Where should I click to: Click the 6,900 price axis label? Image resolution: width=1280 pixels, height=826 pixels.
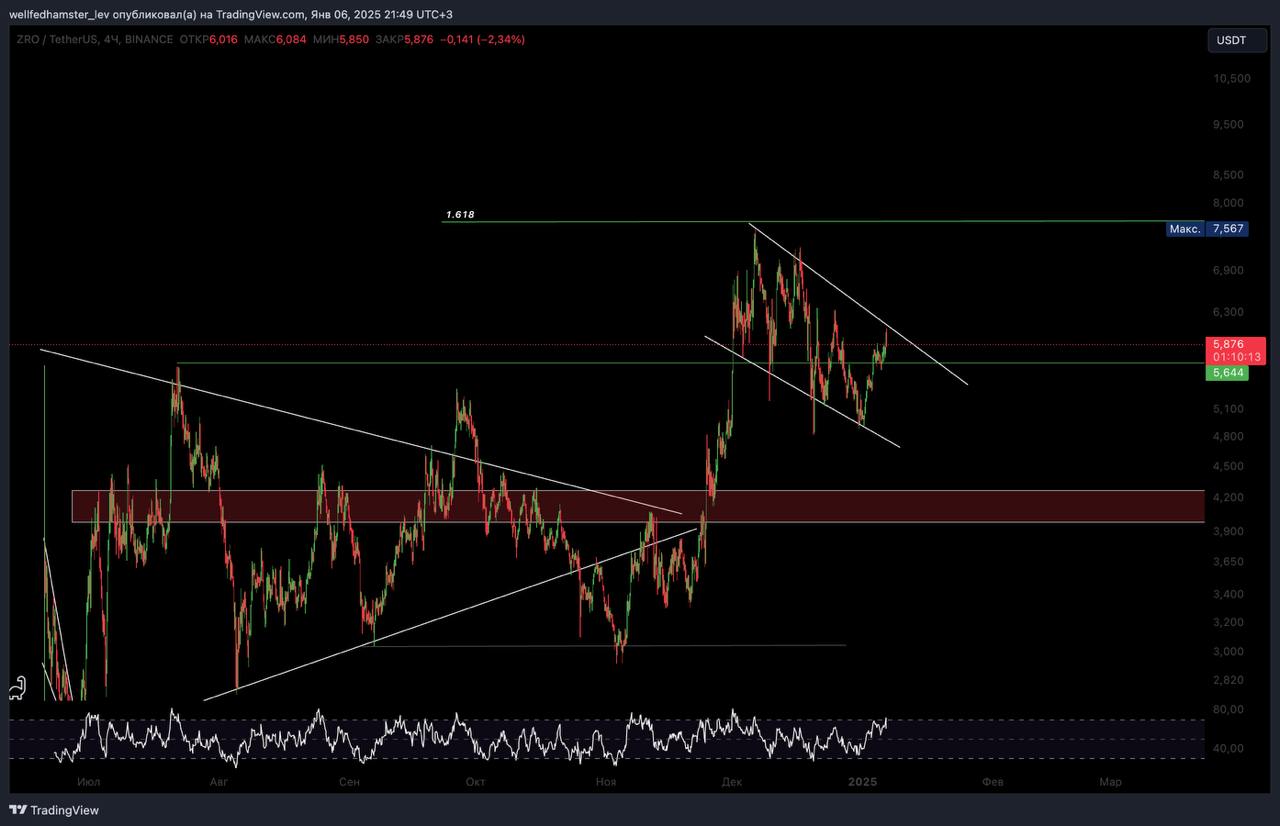click(x=1230, y=270)
